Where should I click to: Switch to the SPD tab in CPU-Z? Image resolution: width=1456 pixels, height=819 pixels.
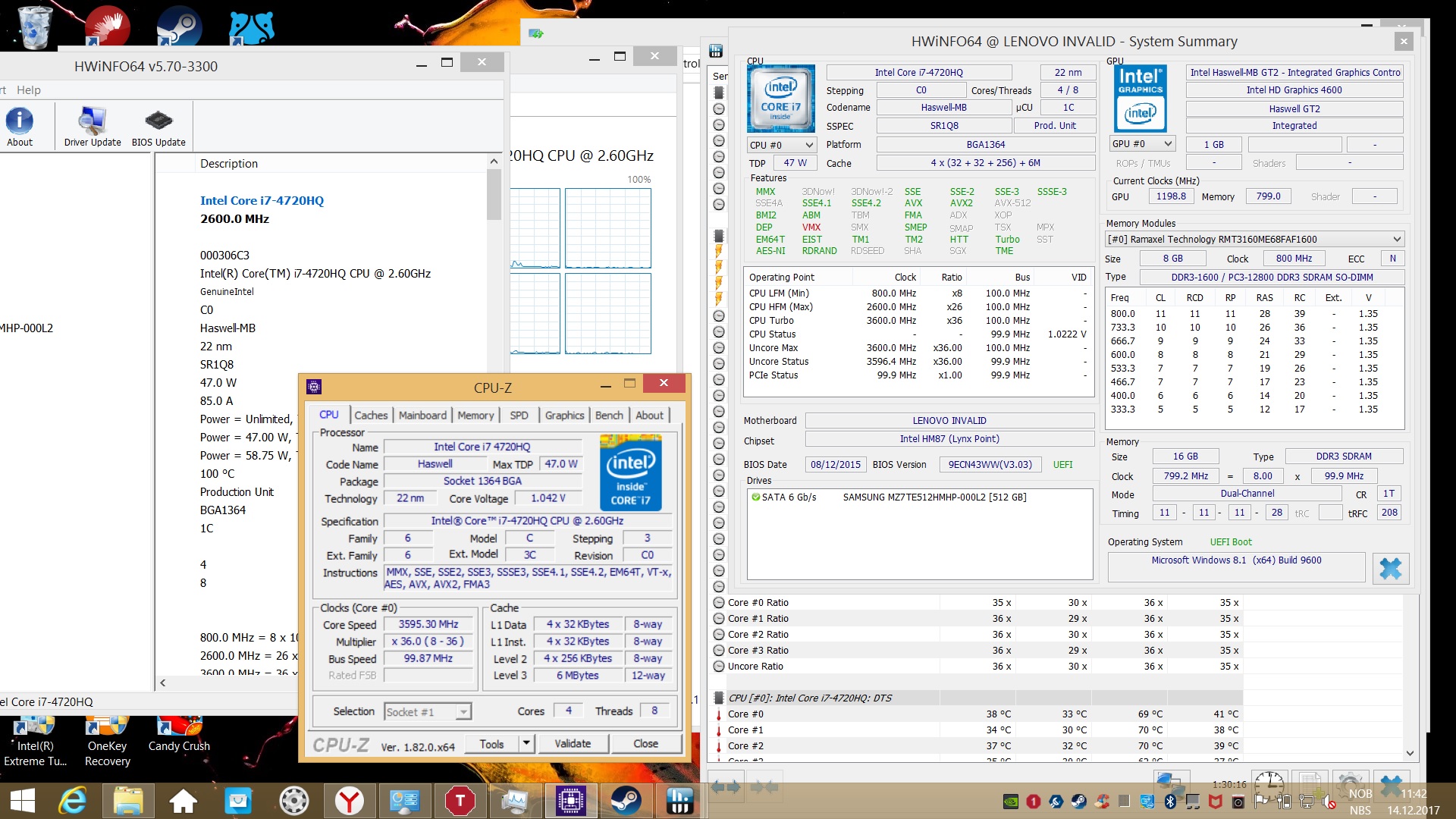pos(519,416)
